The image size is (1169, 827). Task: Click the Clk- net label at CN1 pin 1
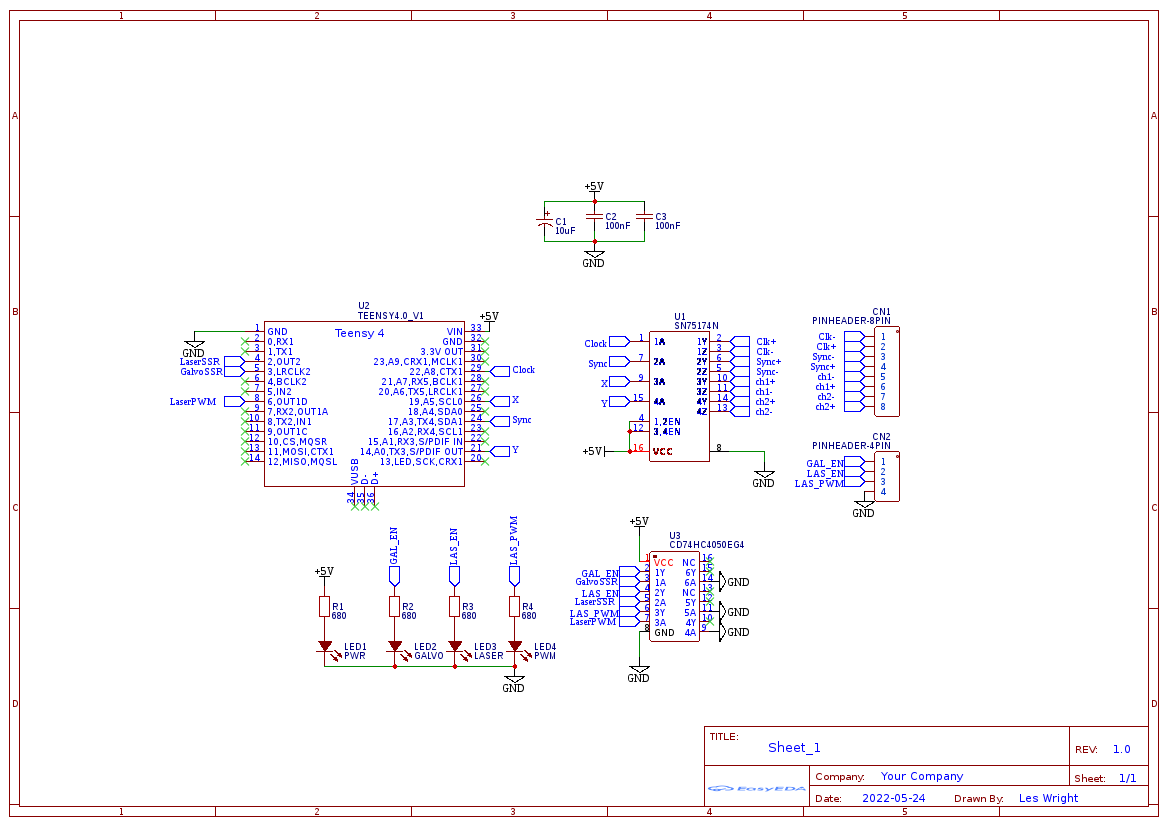pyautogui.click(x=826, y=337)
